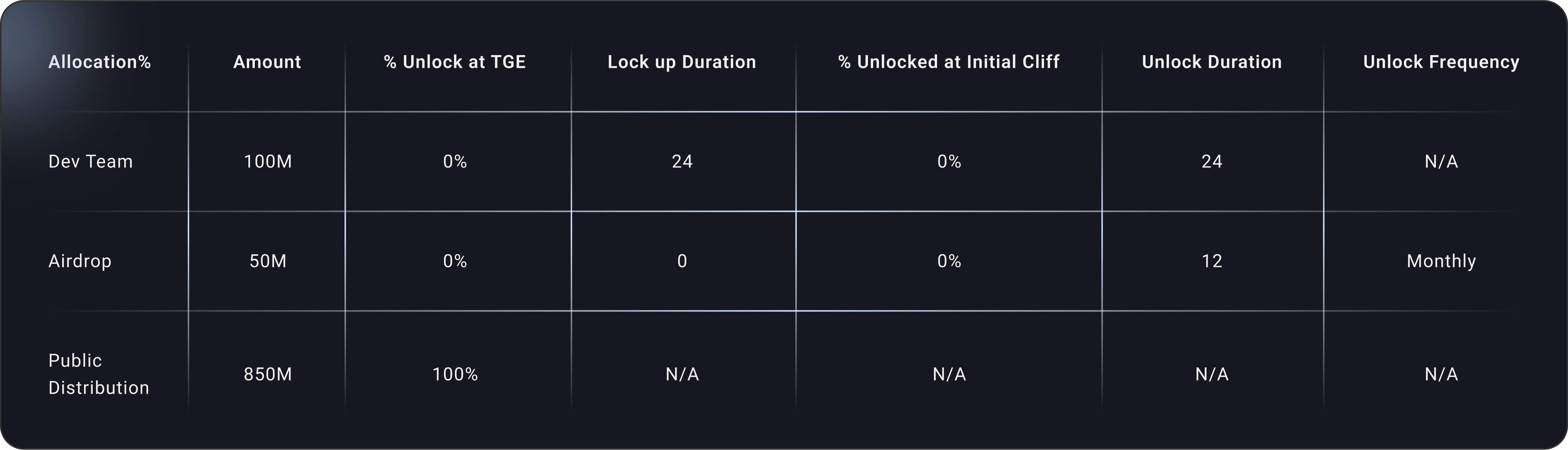Select Dev Team's unlock duration 24 cell
1568x450 pixels.
pos(1211,161)
